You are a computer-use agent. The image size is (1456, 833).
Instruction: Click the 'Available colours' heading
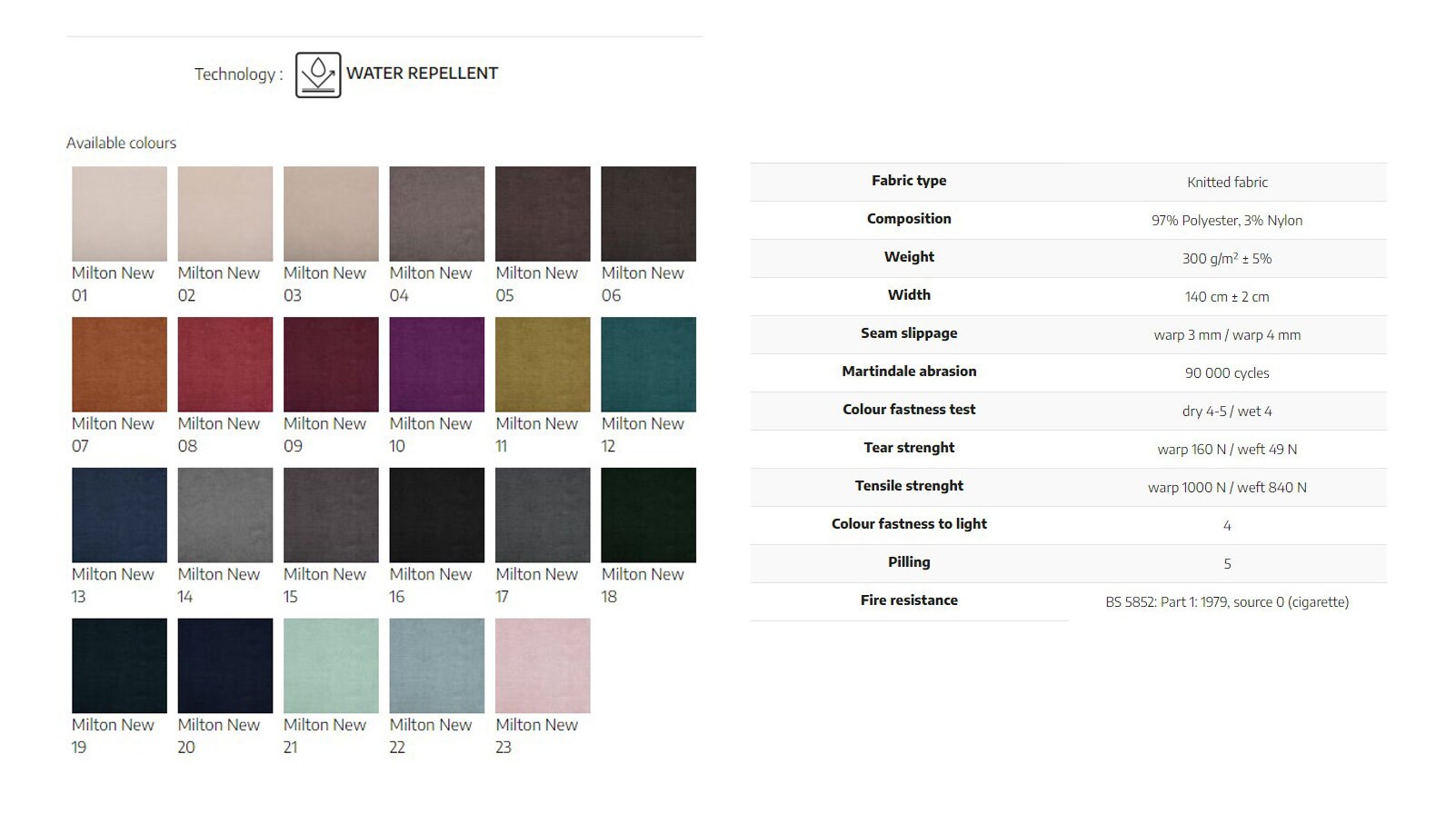[121, 143]
